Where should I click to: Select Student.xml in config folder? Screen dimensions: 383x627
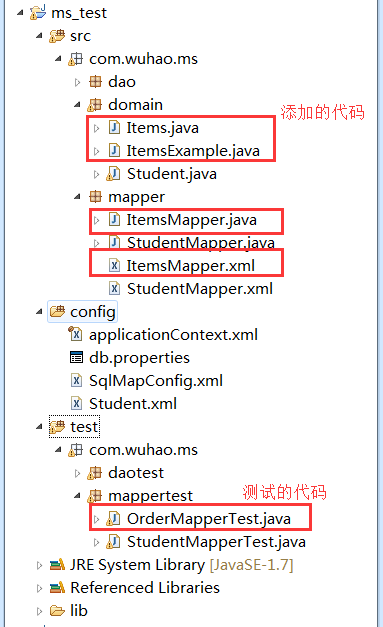[x=133, y=403]
